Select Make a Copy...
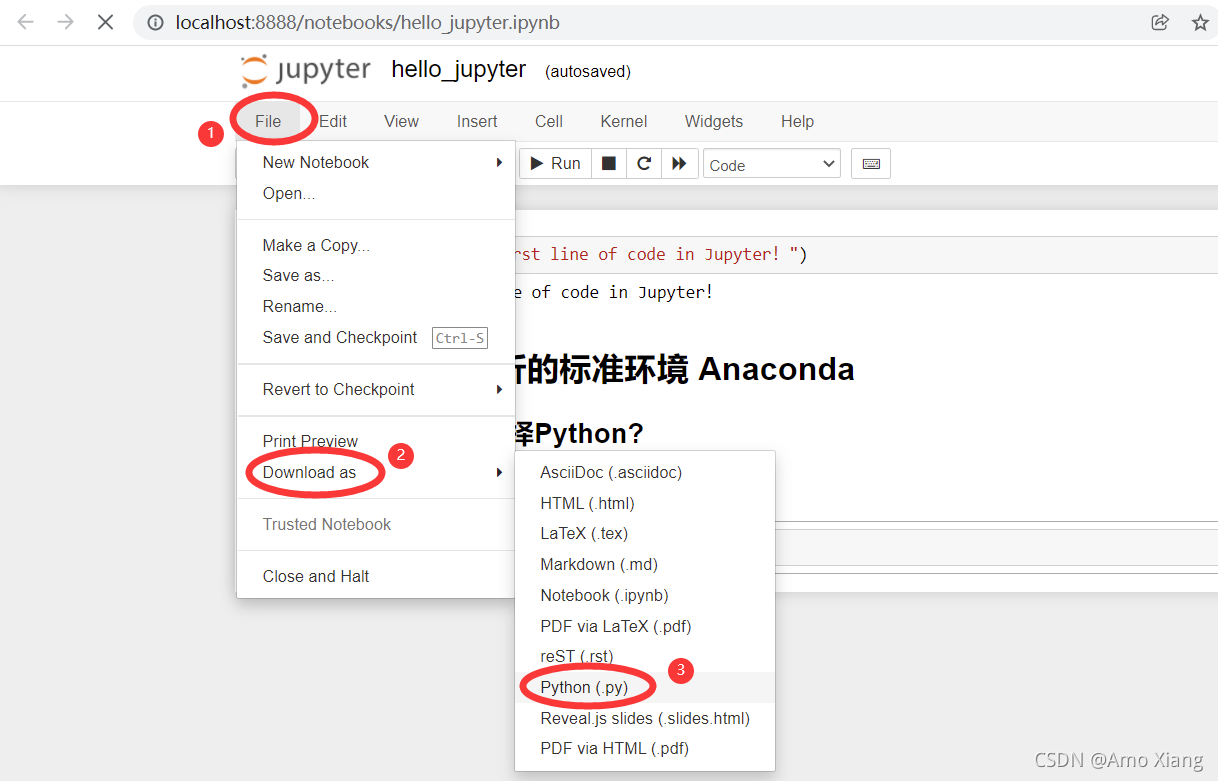1218x781 pixels. coord(376,245)
